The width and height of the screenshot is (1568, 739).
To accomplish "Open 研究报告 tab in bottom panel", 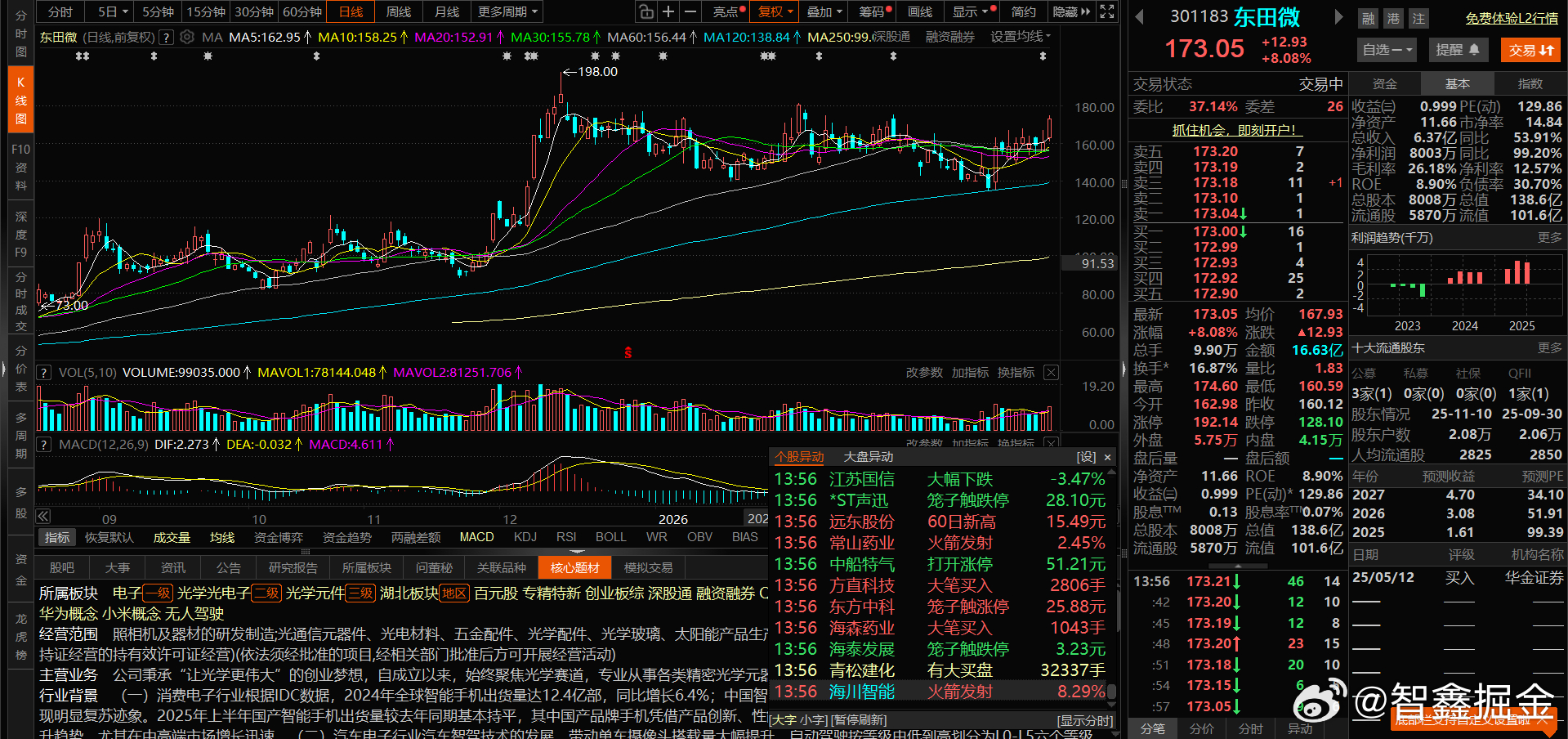I will [x=293, y=567].
